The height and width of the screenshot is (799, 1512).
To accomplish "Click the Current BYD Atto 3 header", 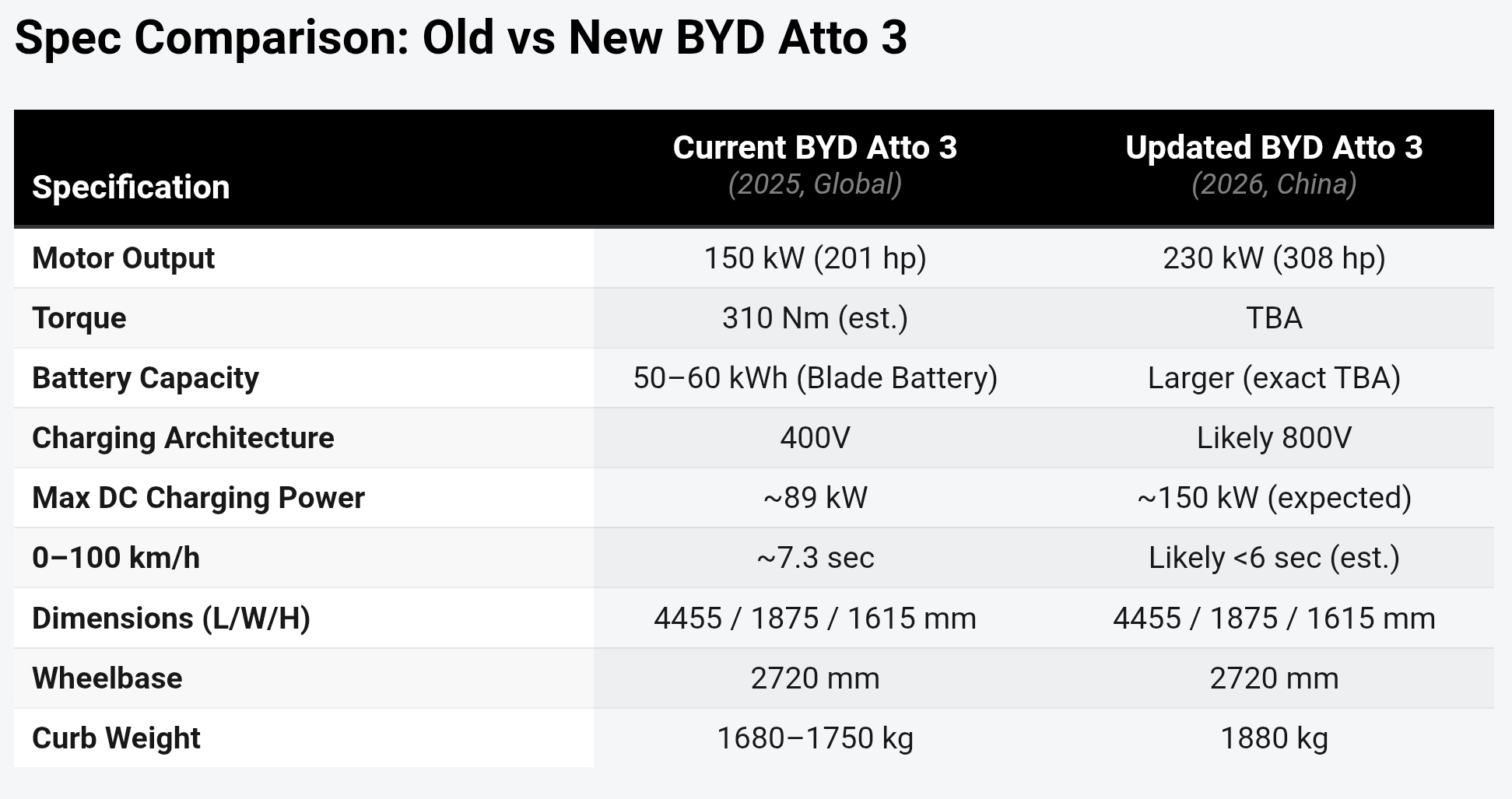I will click(815, 148).
